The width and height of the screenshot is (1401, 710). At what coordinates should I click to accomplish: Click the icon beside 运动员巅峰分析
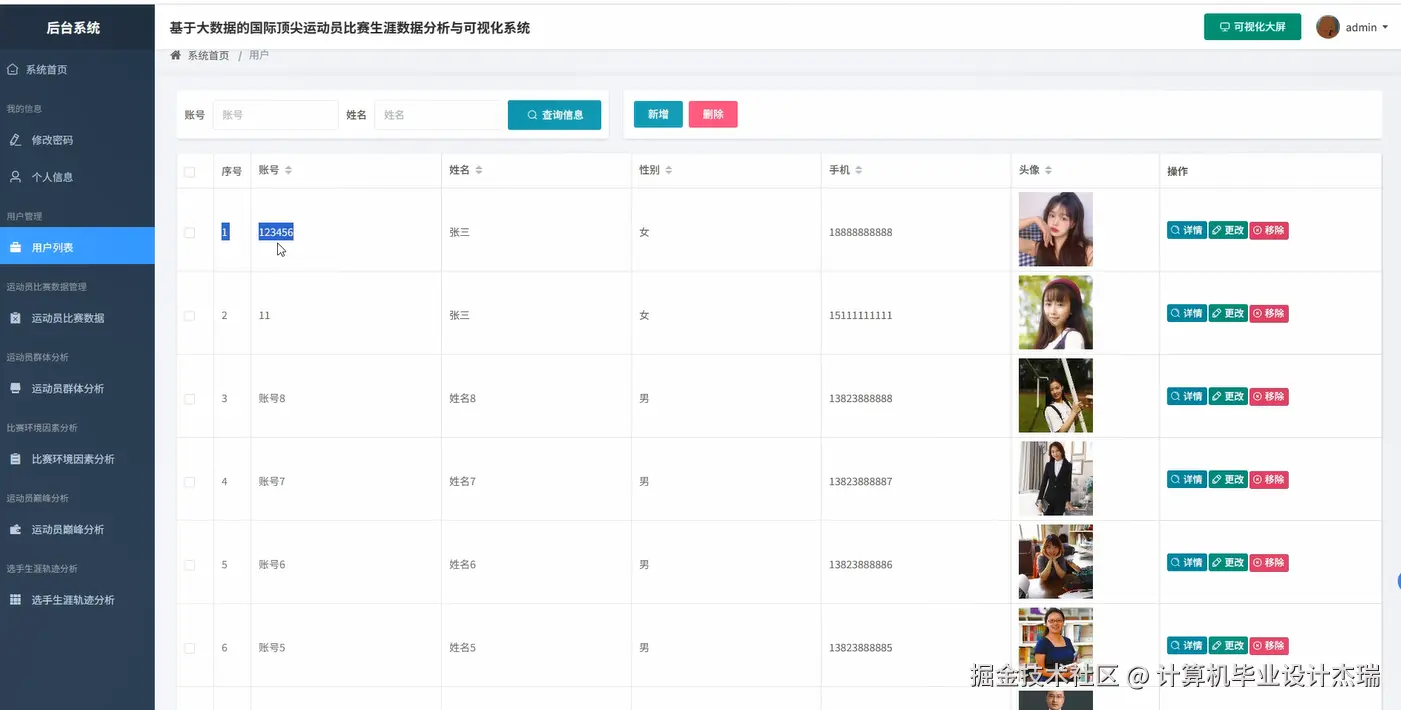tap(15, 529)
